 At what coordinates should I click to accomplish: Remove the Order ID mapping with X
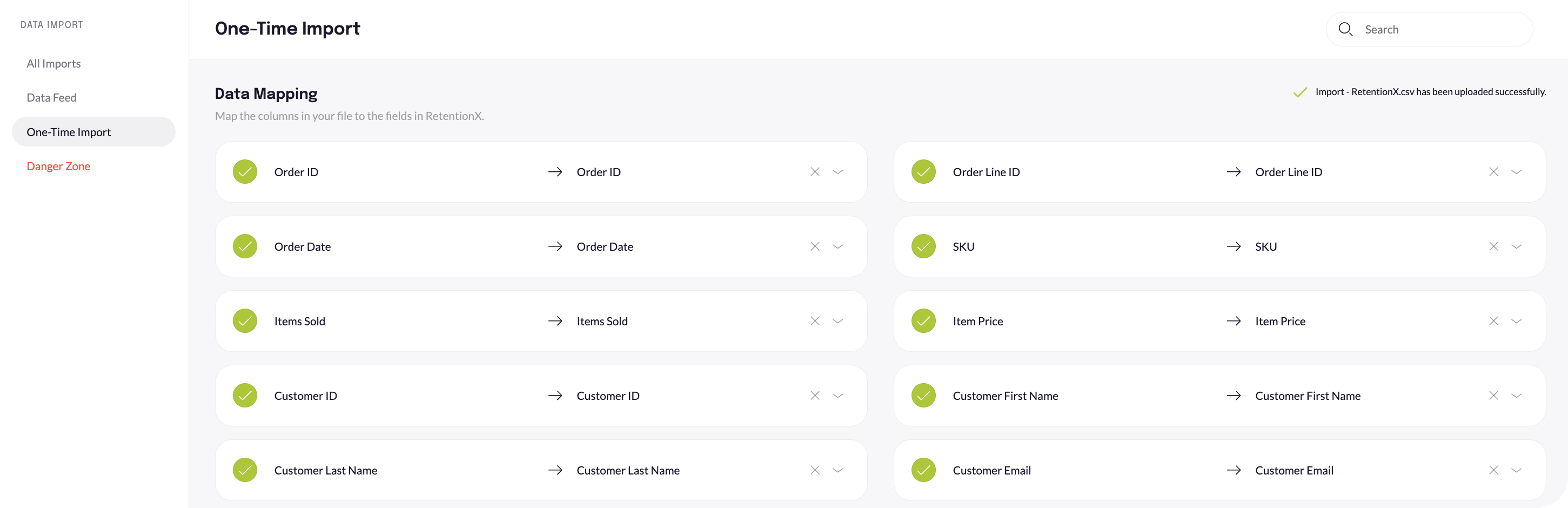pos(814,172)
